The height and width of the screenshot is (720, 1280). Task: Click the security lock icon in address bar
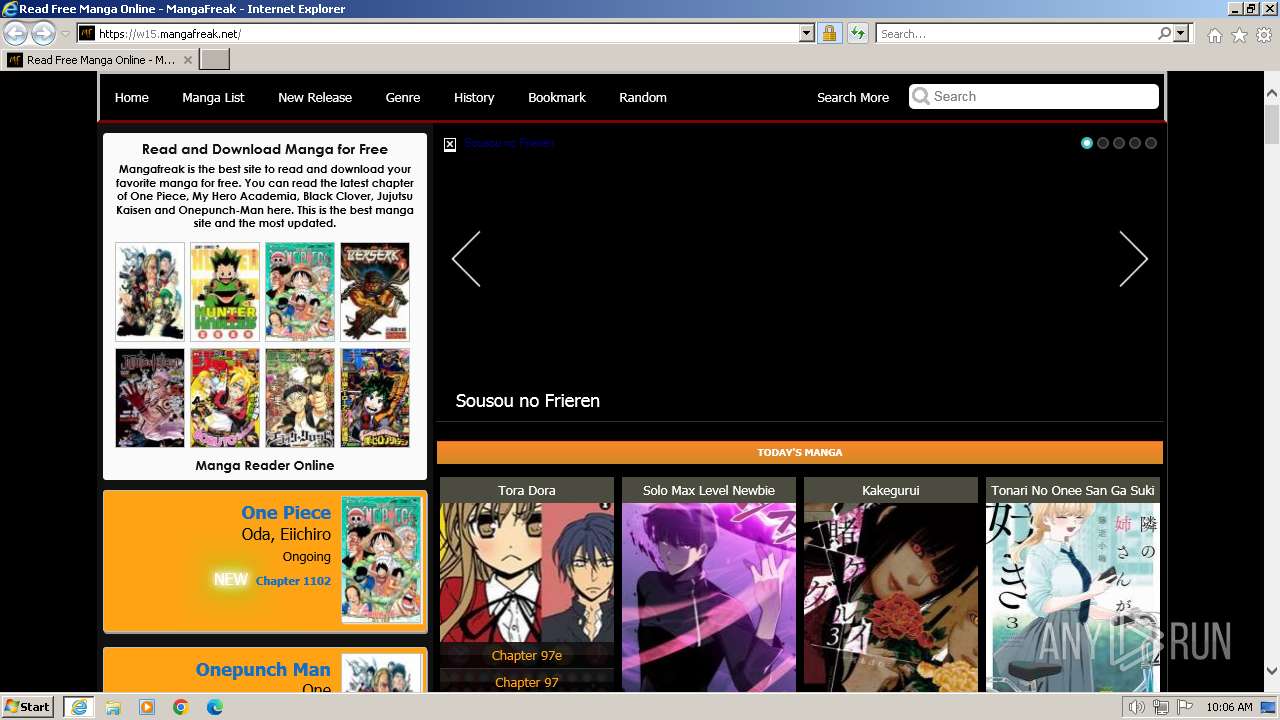[829, 33]
